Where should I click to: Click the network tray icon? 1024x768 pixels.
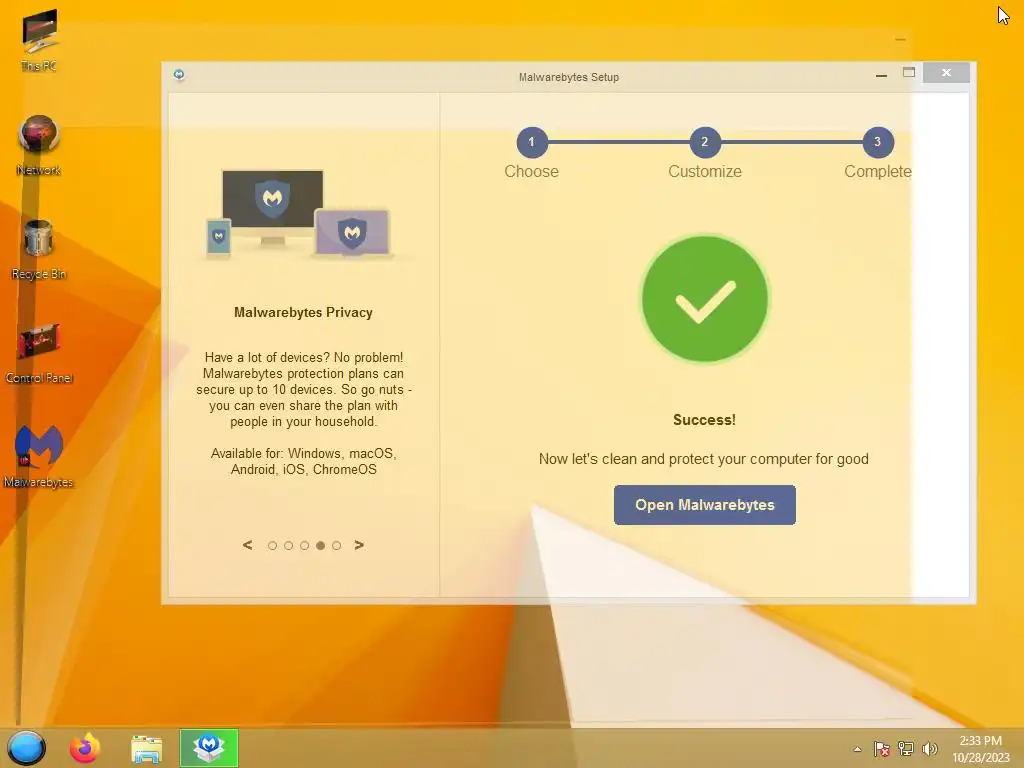[906, 748]
